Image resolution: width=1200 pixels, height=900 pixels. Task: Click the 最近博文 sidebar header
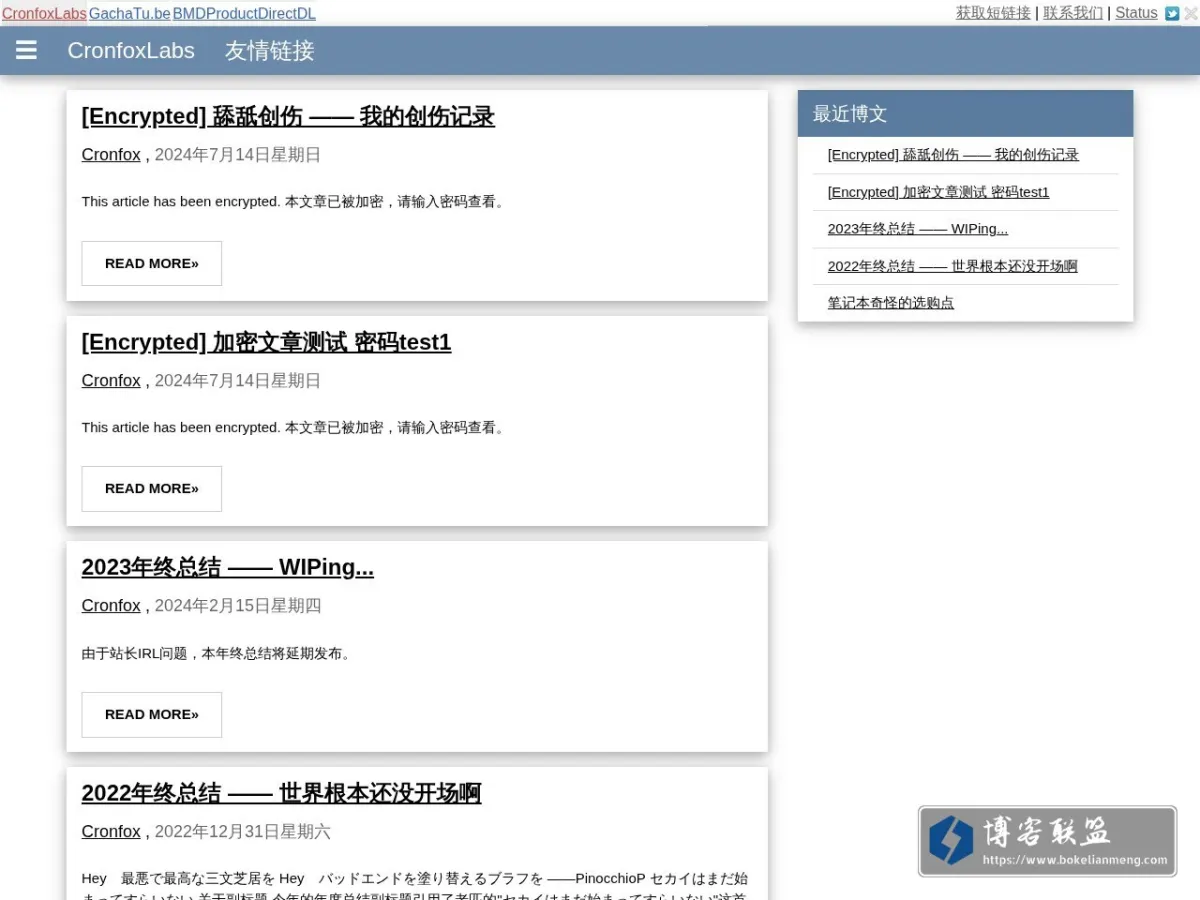point(965,114)
